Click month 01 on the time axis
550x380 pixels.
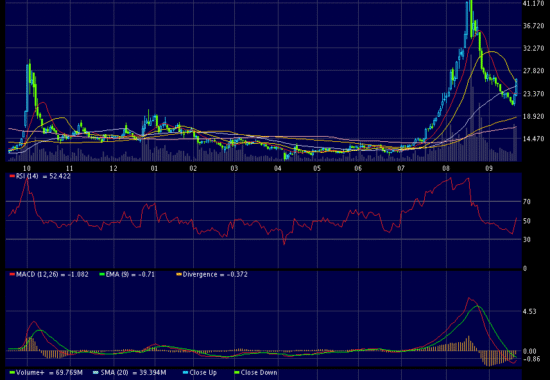(x=154, y=168)
